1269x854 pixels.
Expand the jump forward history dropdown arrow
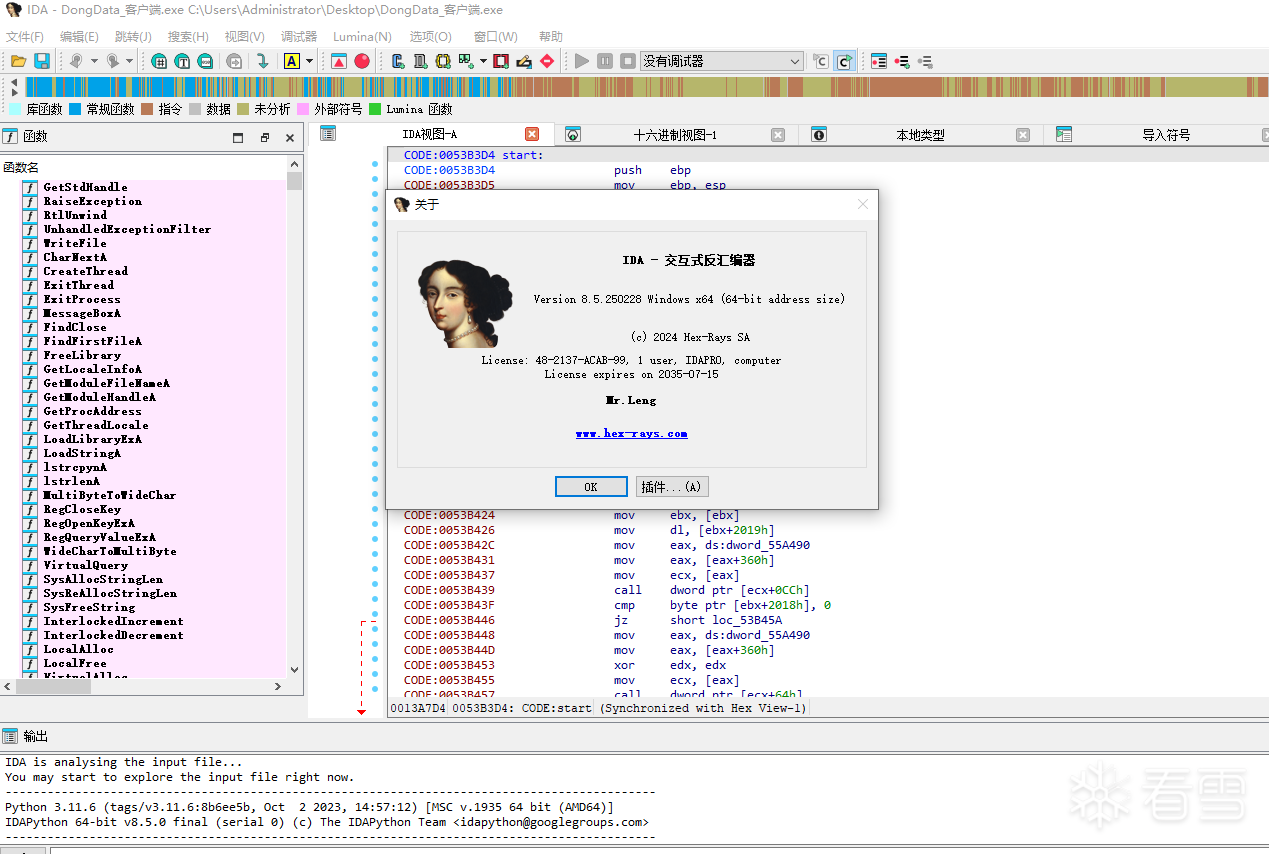(x=132, y=61)
